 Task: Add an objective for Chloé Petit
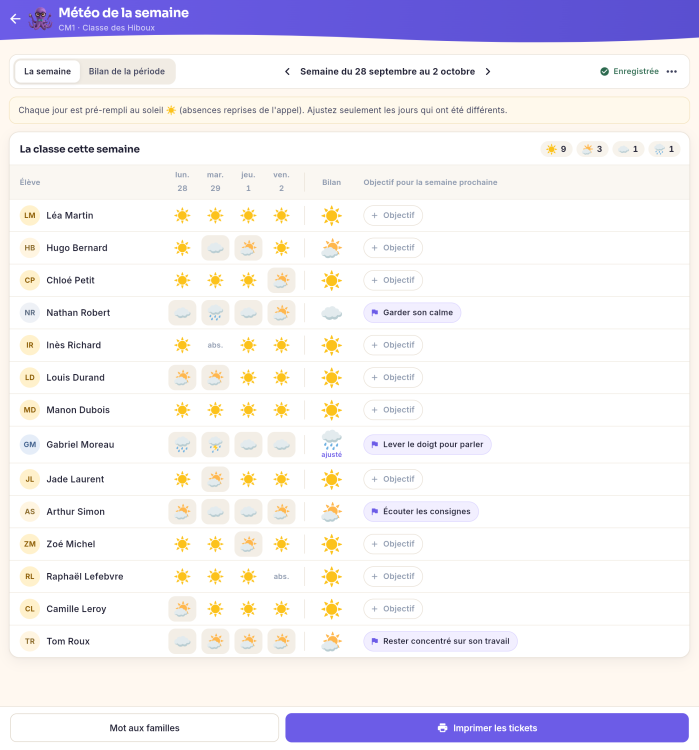[x=393, y=280]
